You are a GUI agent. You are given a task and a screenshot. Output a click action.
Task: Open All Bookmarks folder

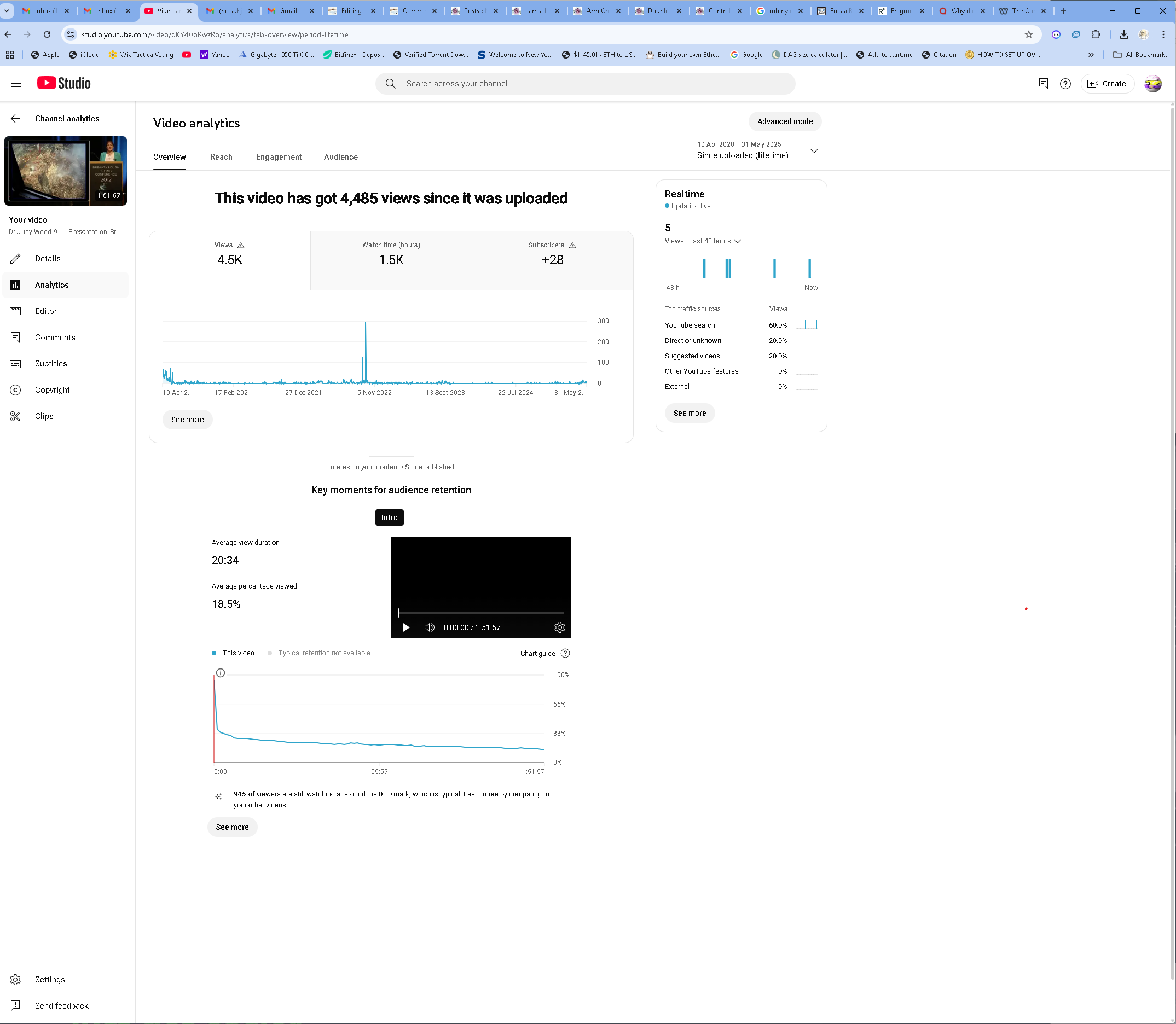pyautogui.click(x=1140, y=54)
